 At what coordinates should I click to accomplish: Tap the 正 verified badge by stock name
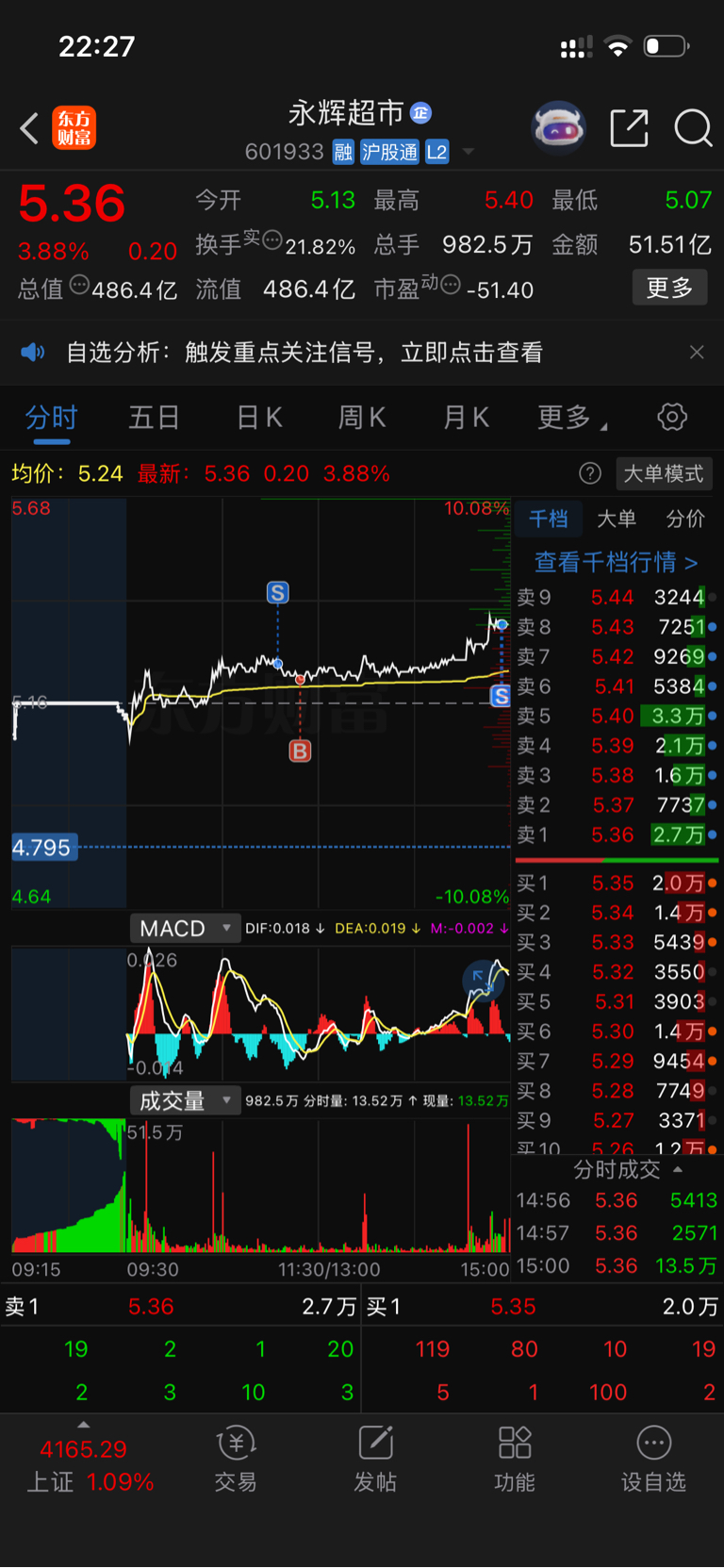click(x=421, y=113)
